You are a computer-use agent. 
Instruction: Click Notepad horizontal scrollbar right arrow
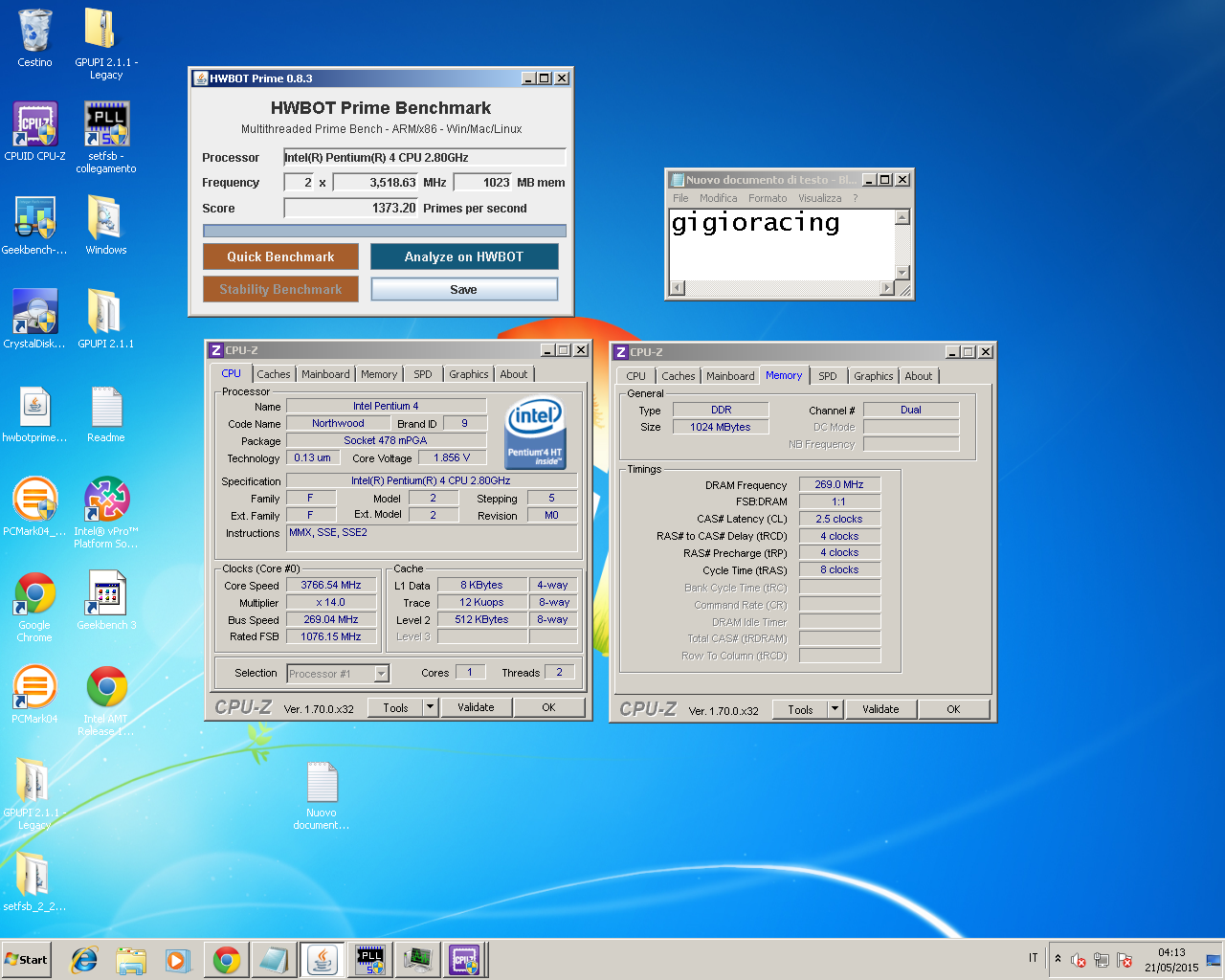tap(886, 288)
